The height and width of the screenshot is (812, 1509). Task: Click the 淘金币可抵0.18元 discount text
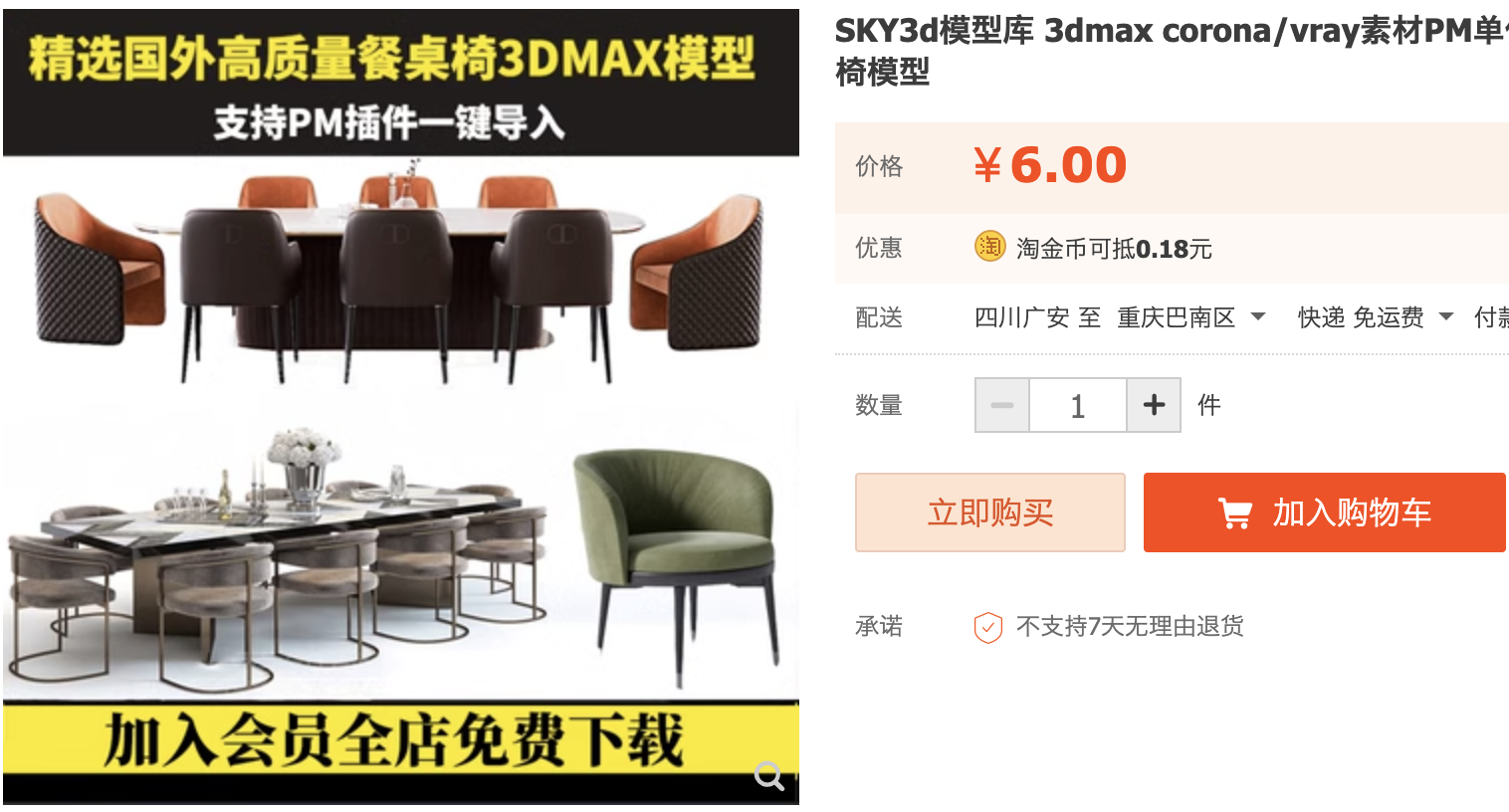[1114, 248]
